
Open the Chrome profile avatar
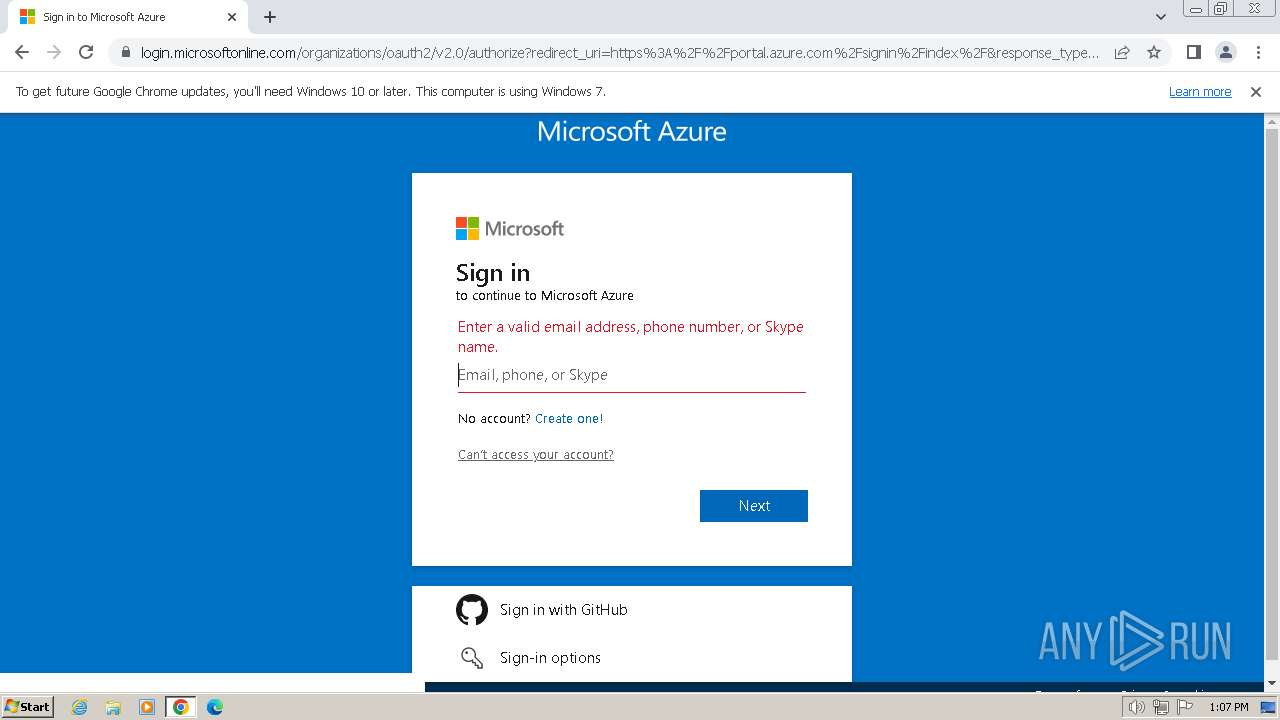point(1225,52)
